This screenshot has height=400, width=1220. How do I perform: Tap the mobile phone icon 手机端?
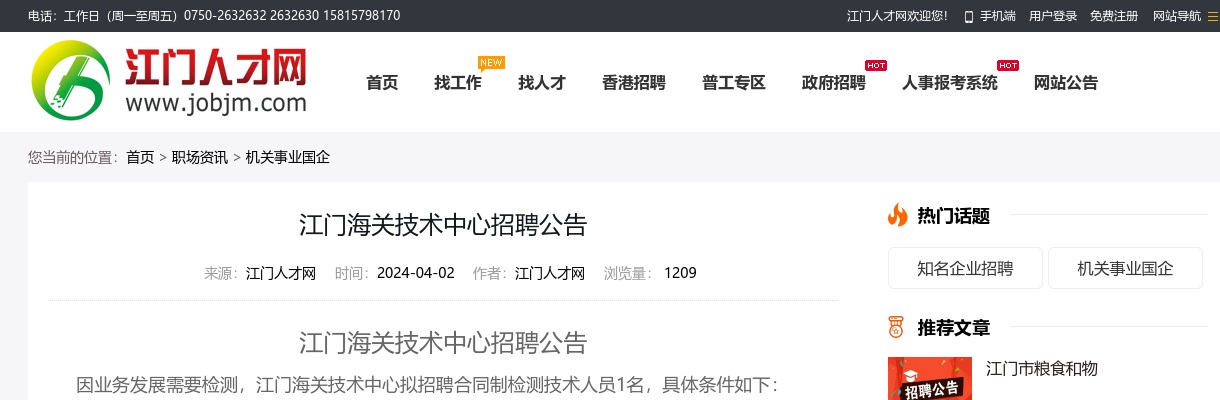tap(968, 16)
